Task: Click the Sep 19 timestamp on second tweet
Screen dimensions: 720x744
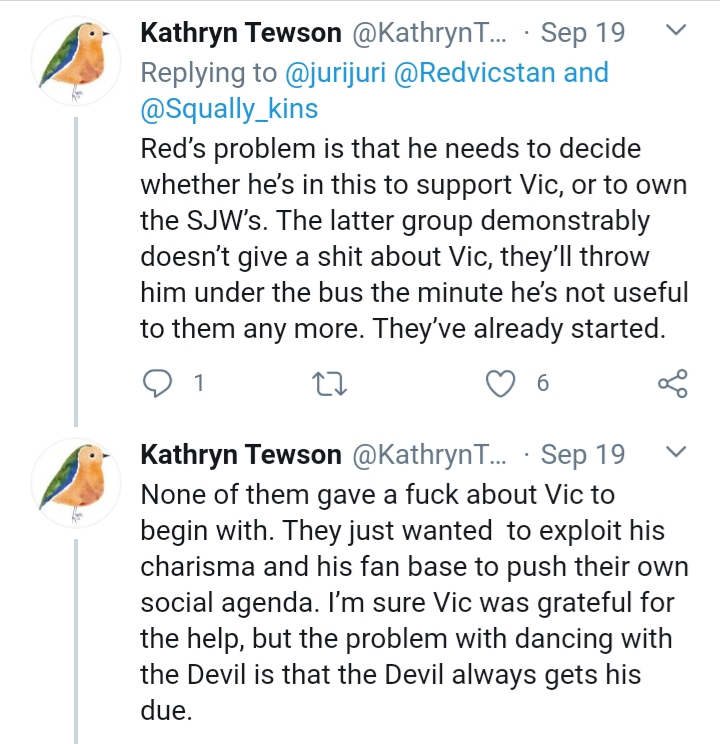Action: point(582,455)
